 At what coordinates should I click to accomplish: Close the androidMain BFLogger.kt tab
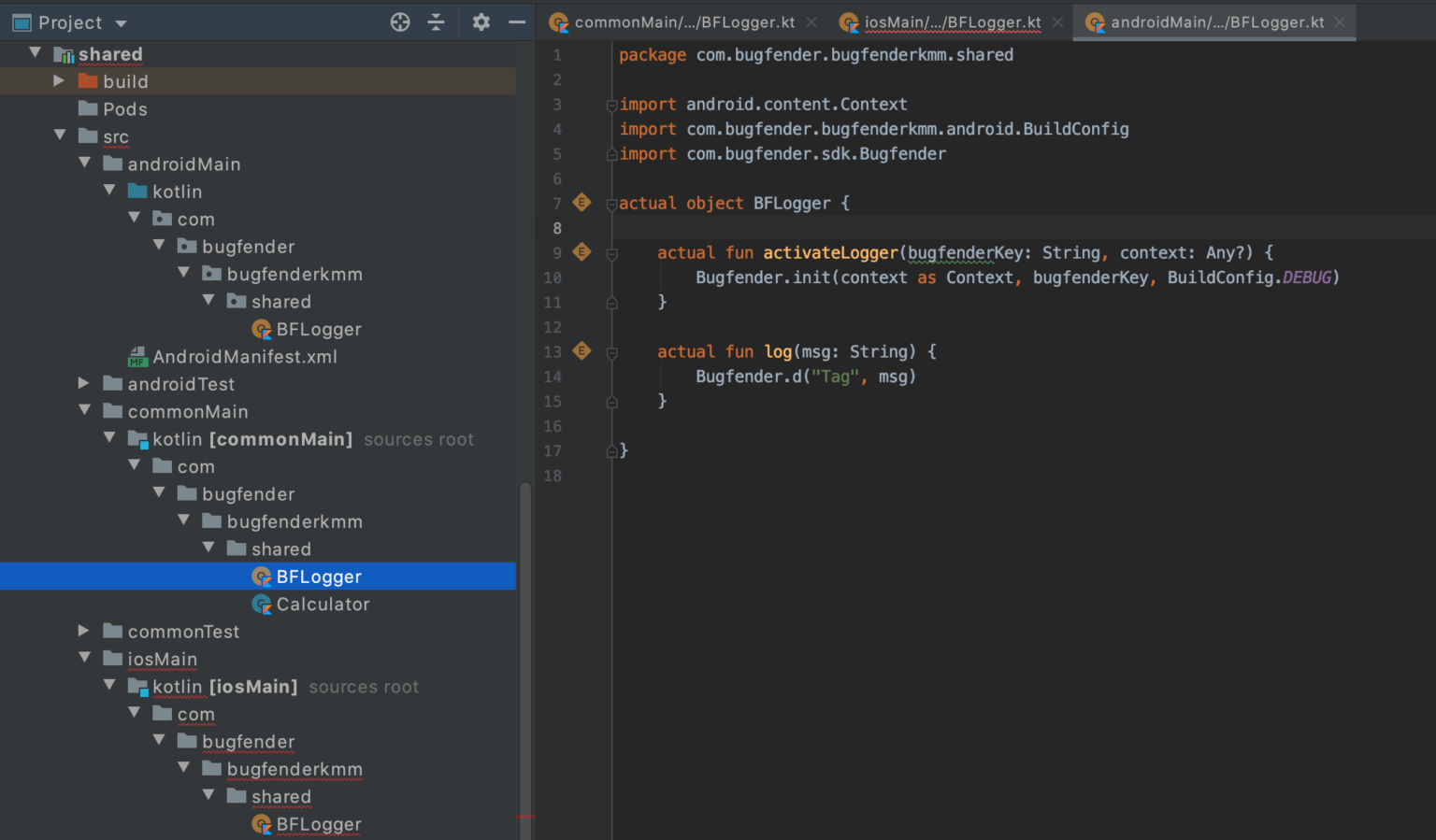[x=1339, y=22]
